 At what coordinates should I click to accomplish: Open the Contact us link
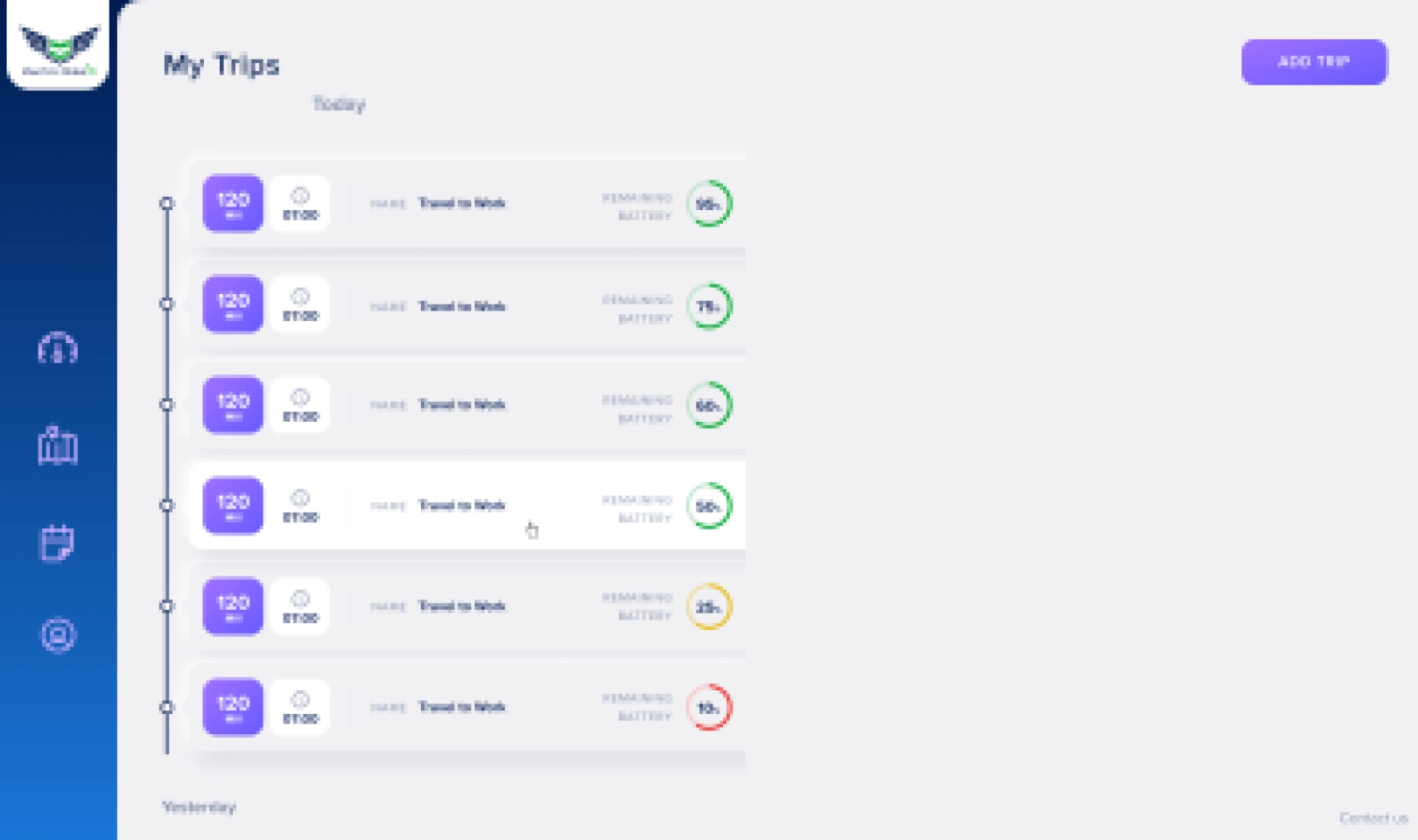point(1372,818)
